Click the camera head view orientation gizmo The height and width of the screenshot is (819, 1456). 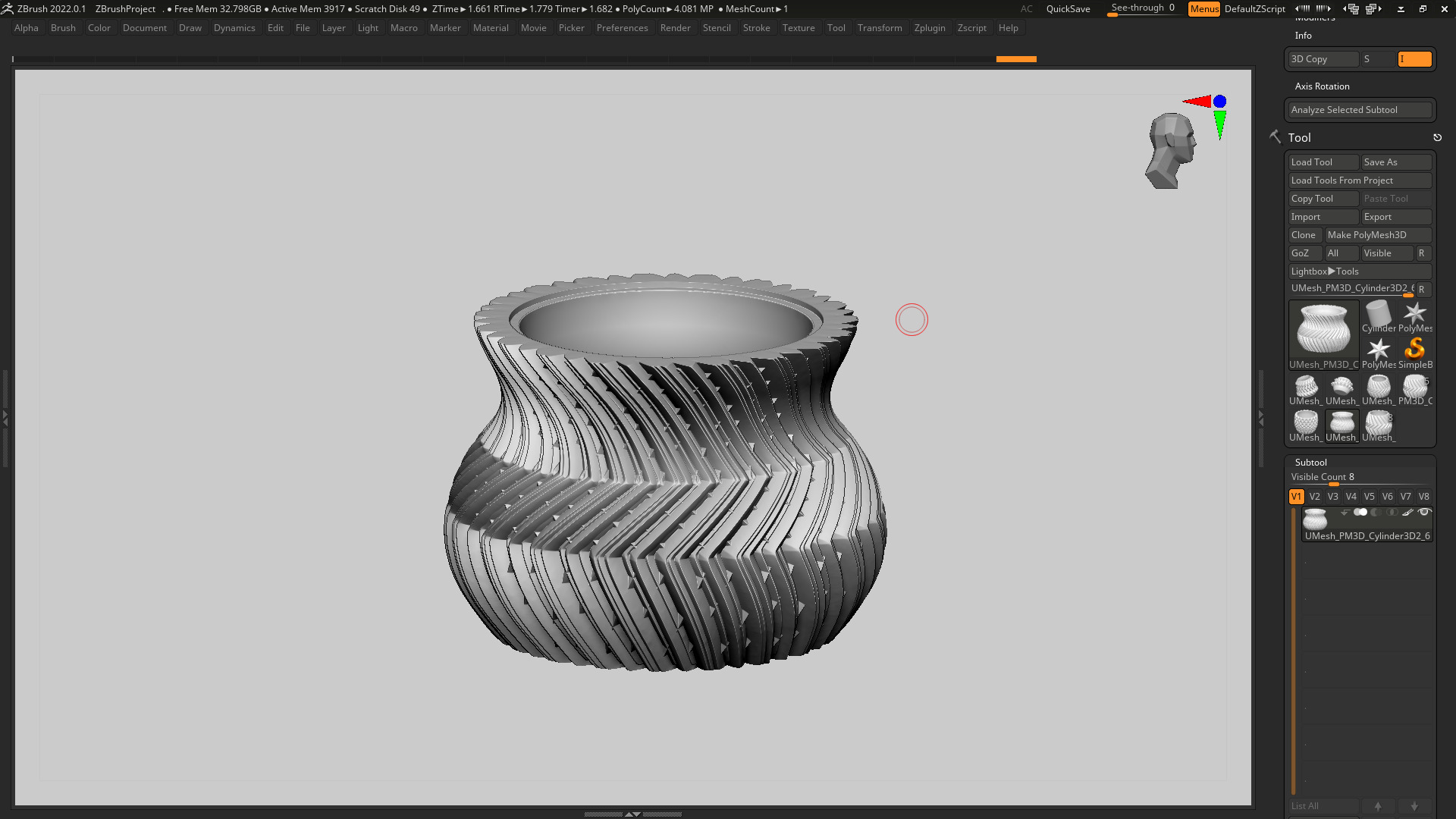coord(1171,150)
